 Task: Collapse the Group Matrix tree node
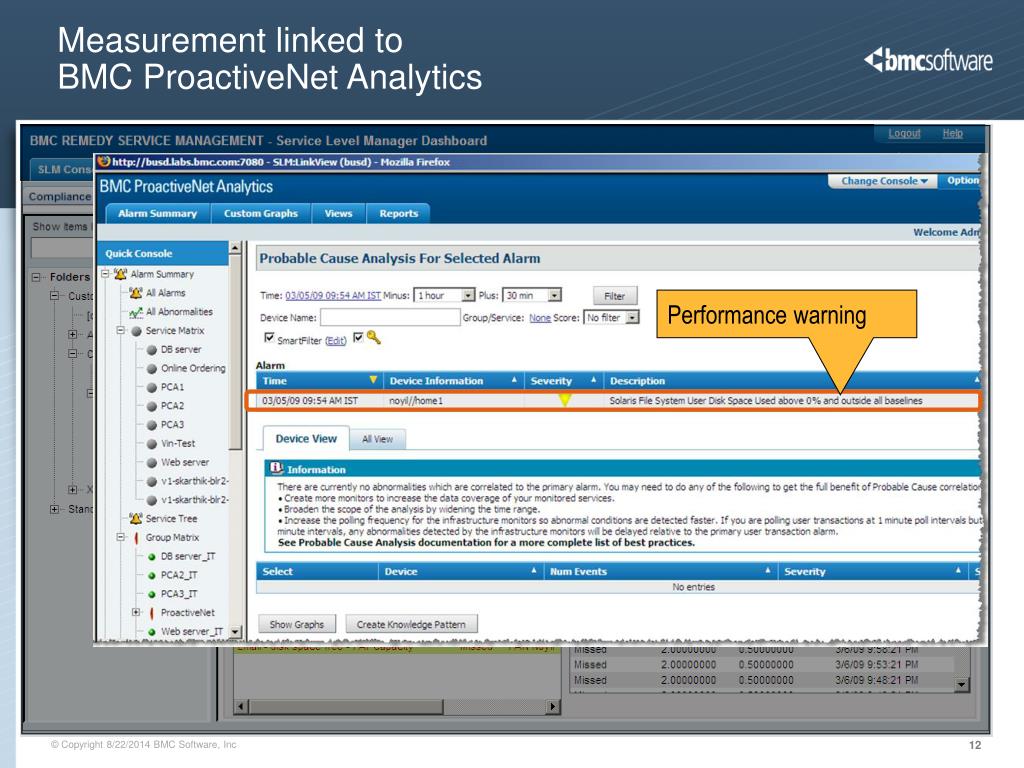121,537
